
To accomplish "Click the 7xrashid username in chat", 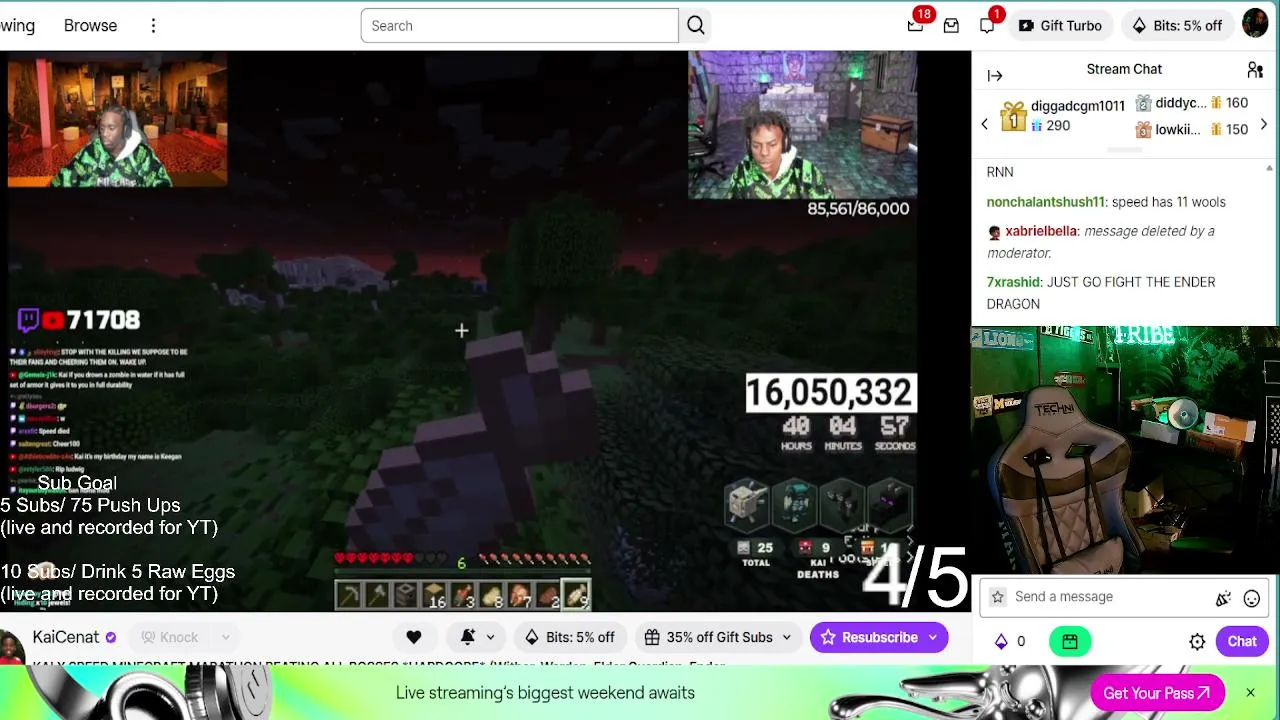I will click(x=1014, y=282).
